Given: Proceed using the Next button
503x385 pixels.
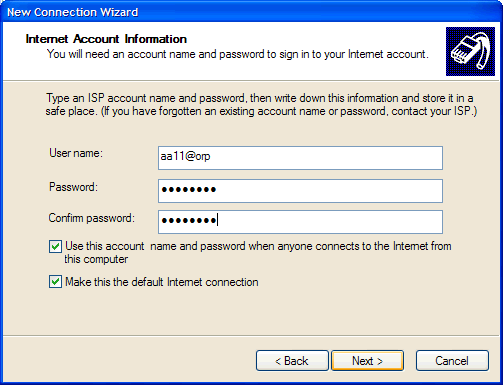Looking at the screenshot, I should [x=367, y=361].
